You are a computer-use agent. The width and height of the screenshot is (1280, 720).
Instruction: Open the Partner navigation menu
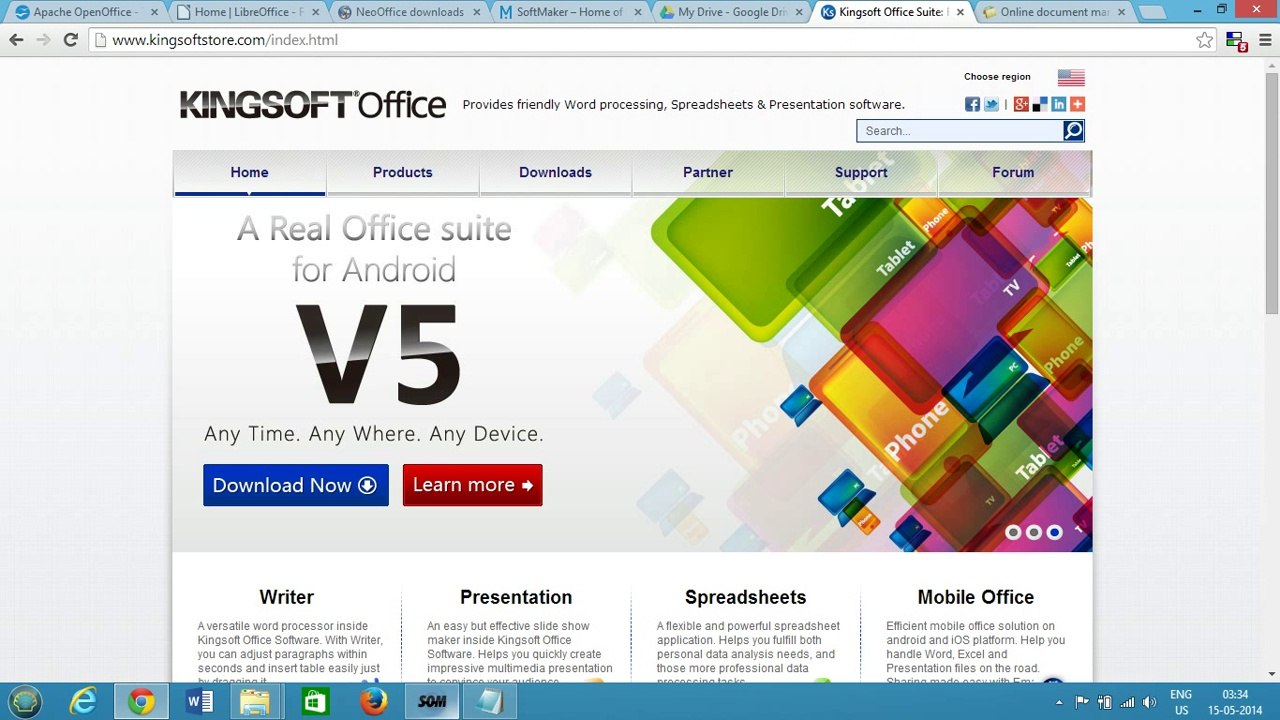(x=708, y=172)
